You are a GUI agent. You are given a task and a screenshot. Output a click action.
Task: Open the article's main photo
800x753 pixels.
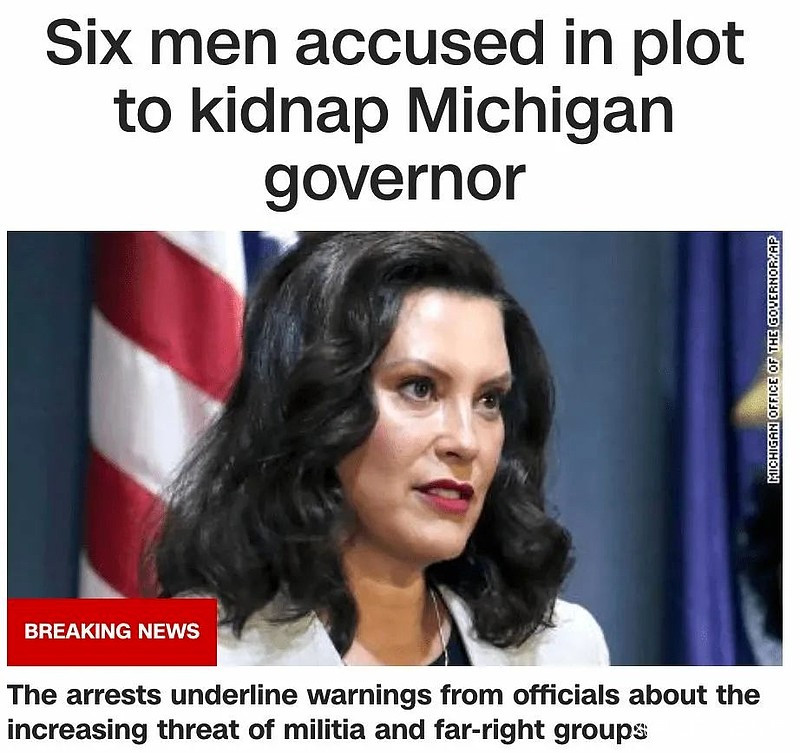(x=394, y=448)
